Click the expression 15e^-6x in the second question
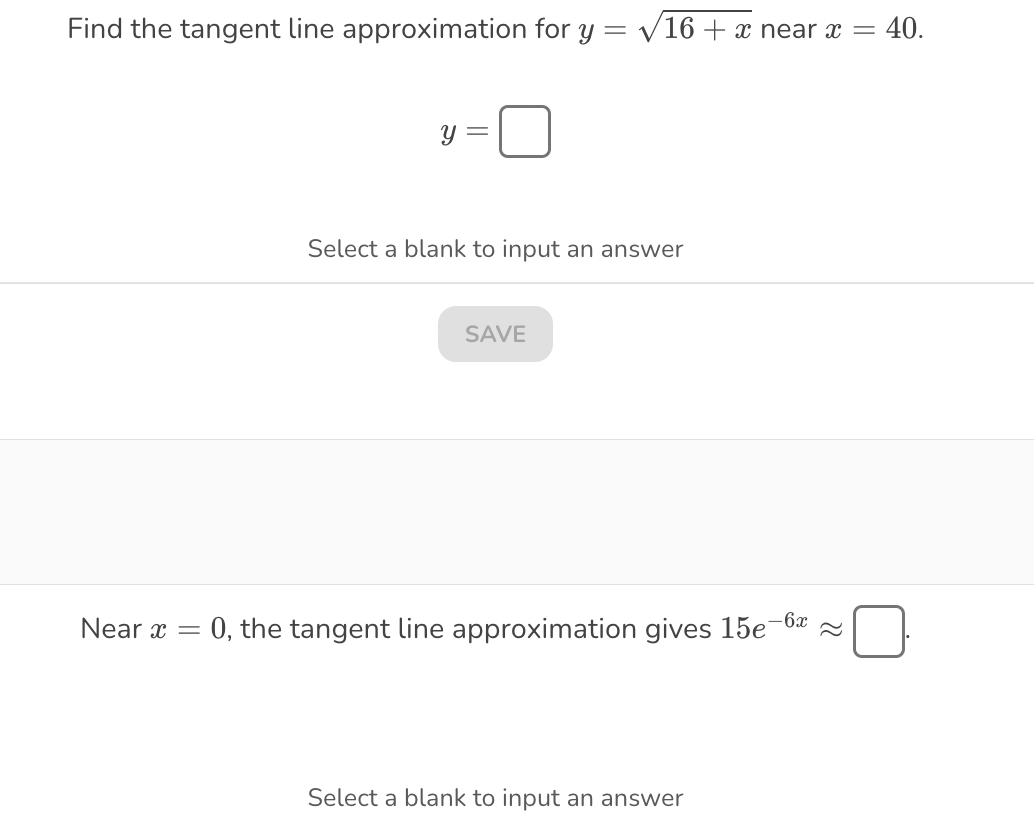The image size is (1034, 814). click(764, 626)
